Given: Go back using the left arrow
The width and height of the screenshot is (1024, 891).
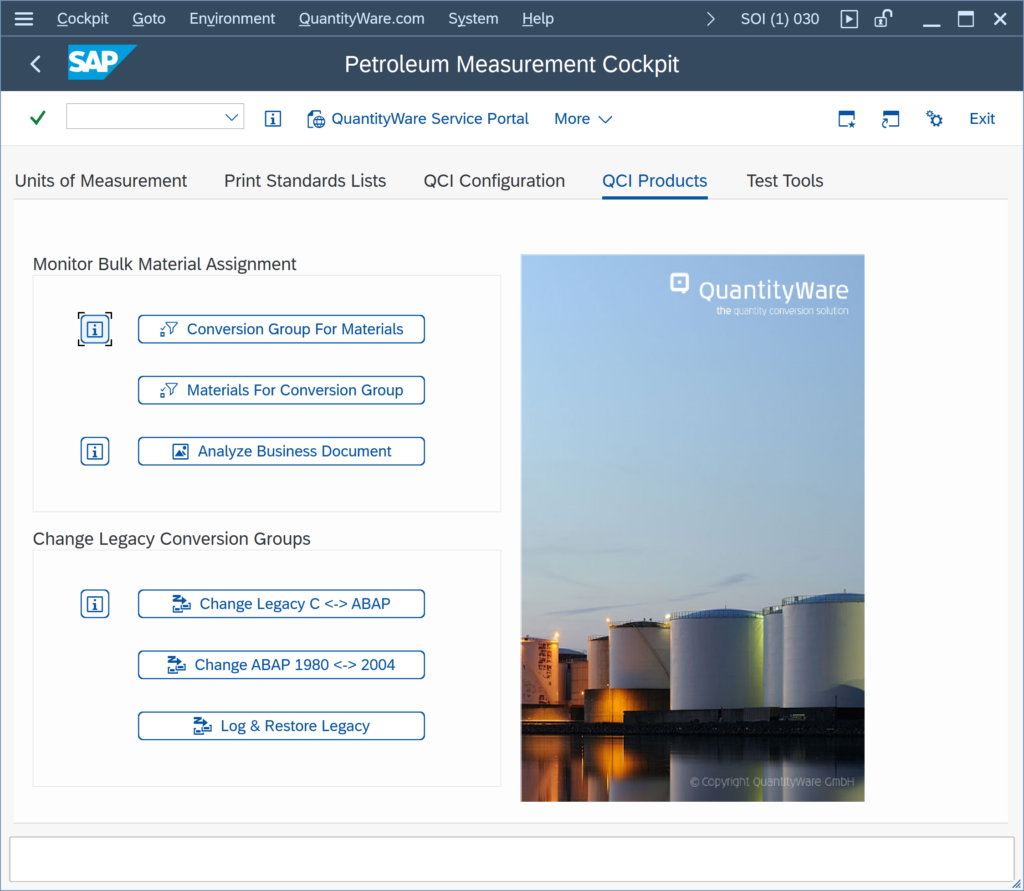Looking at the screenshot, I should pos(36,64).
